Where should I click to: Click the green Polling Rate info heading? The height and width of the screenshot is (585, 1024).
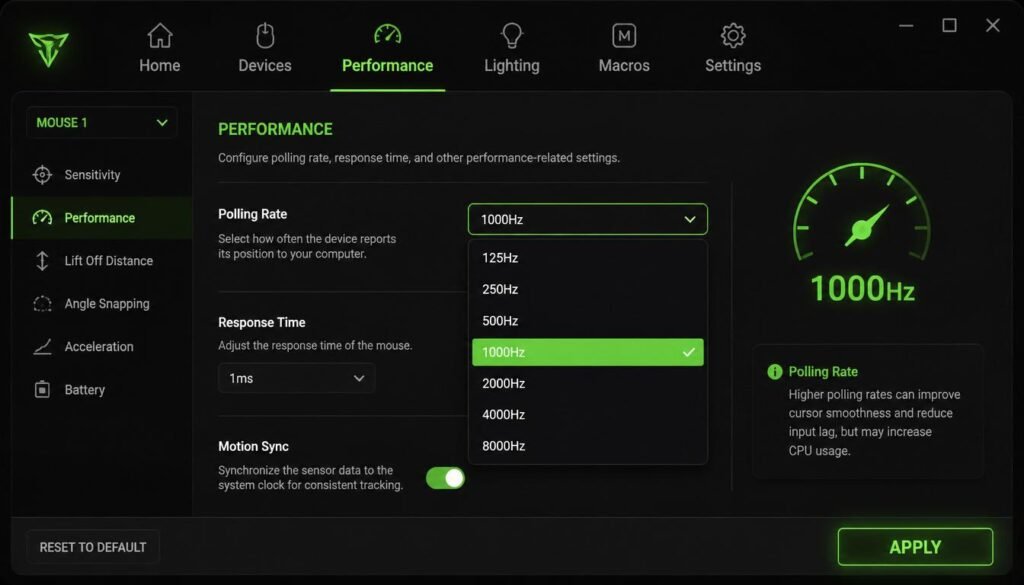coord(823,372)
